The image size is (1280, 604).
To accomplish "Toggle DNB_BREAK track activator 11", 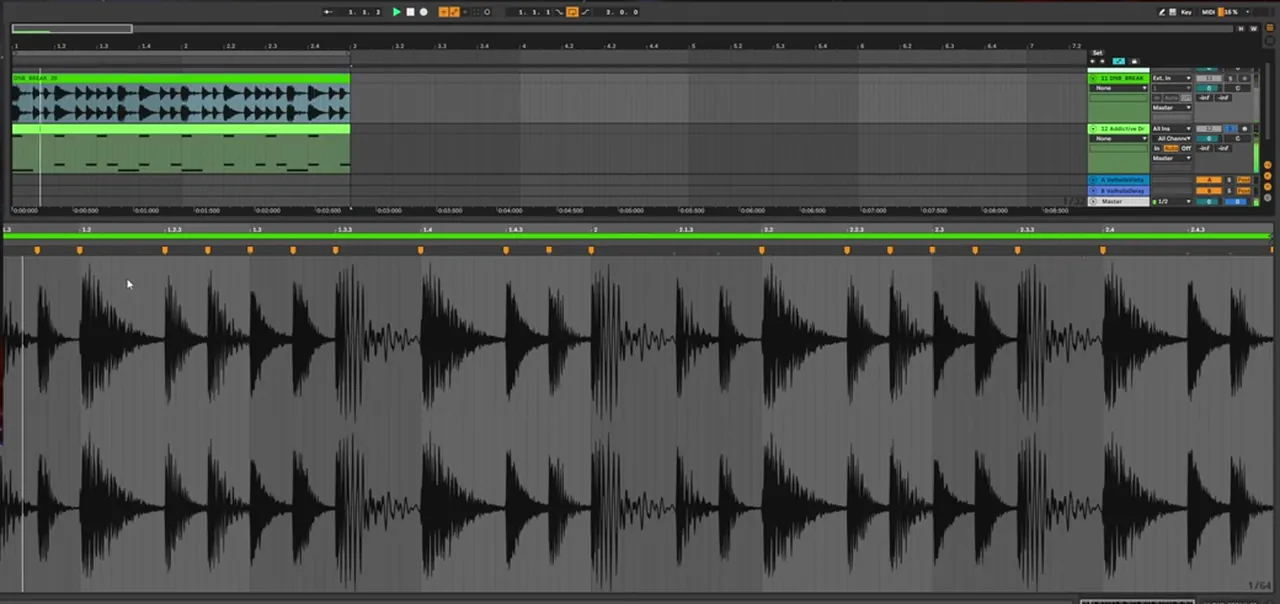I will [x=1209, y=78].
